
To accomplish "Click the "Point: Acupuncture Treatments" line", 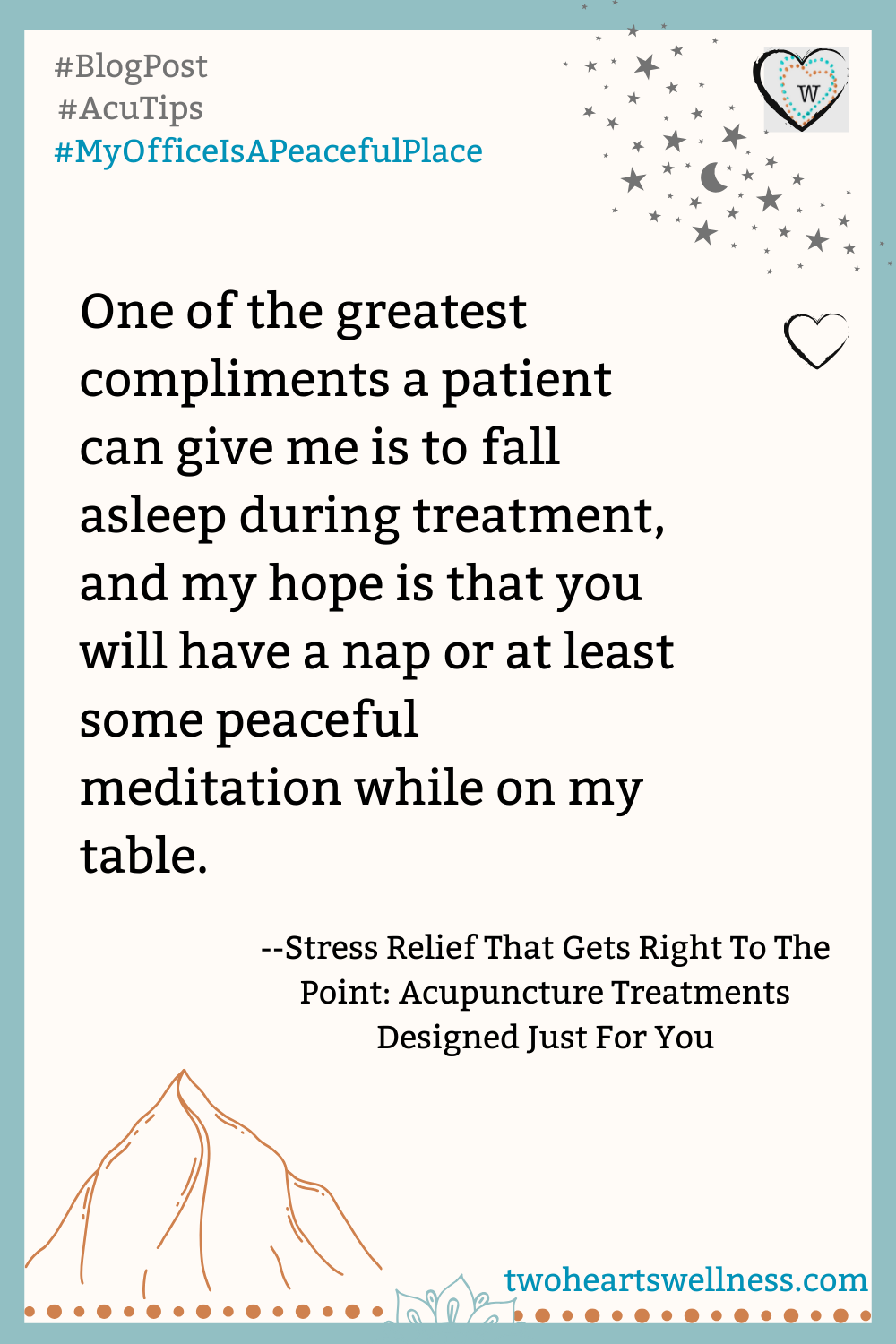I will point(545,993).
